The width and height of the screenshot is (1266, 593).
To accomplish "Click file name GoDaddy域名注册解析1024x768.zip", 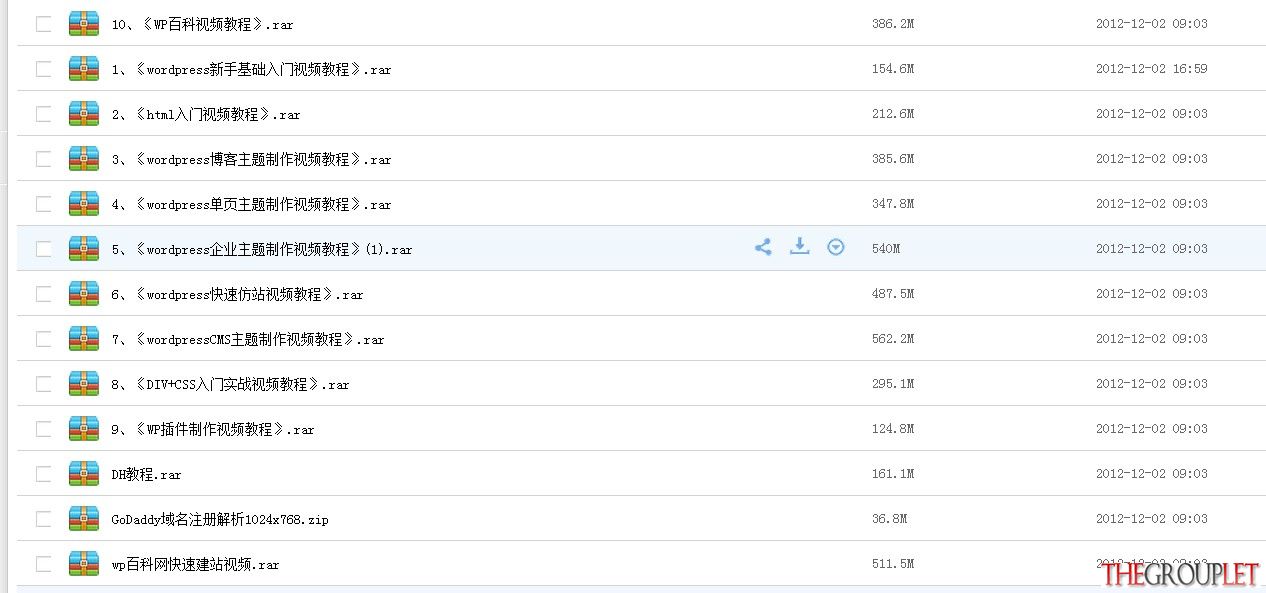I will pos(220,519).
